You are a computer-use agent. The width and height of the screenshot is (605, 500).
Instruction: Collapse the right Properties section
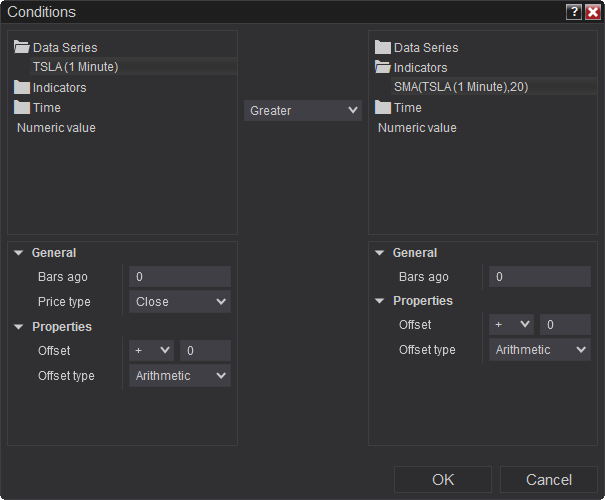point(380,301)
